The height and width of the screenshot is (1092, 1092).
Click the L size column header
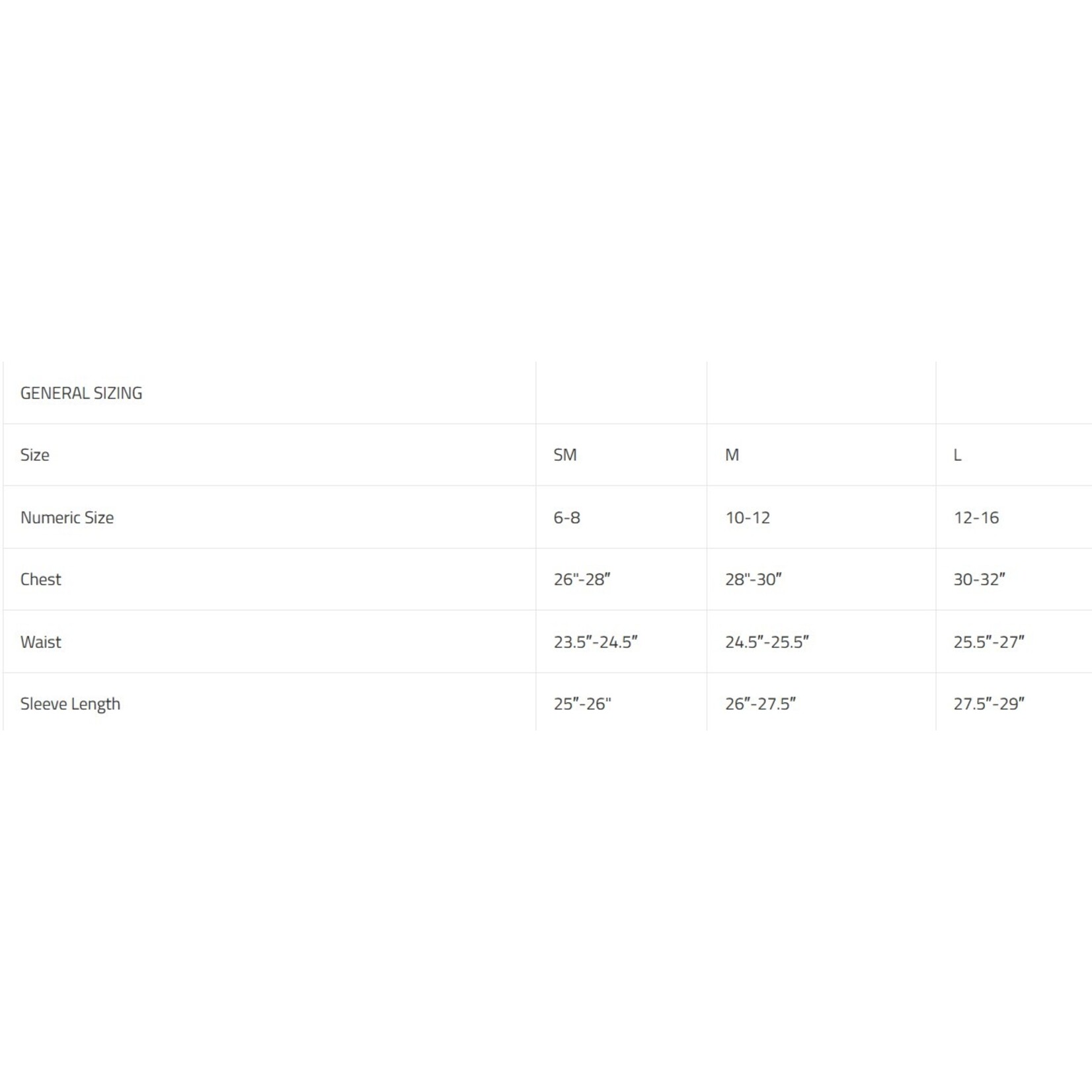point(957,455)
